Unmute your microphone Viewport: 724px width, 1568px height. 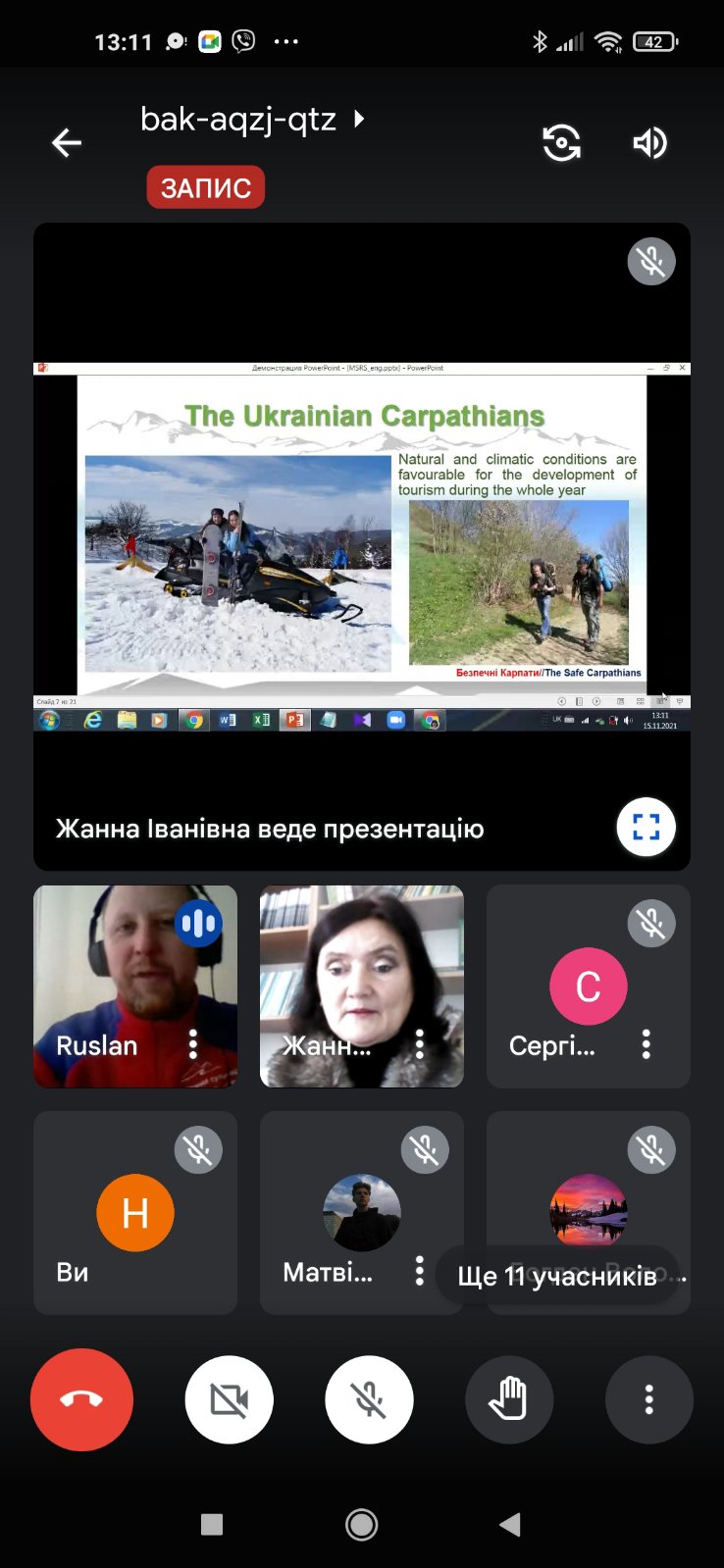[369, 1399]
